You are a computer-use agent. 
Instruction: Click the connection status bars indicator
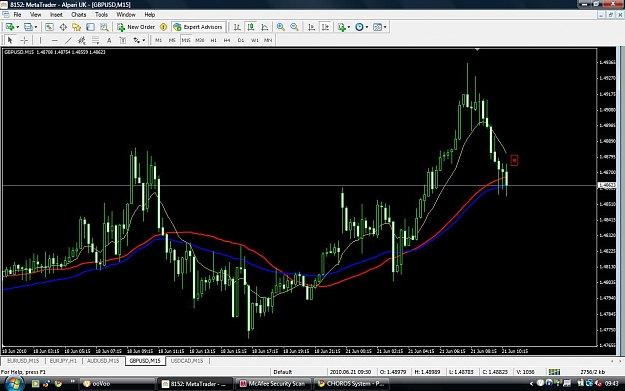point(554,372)
